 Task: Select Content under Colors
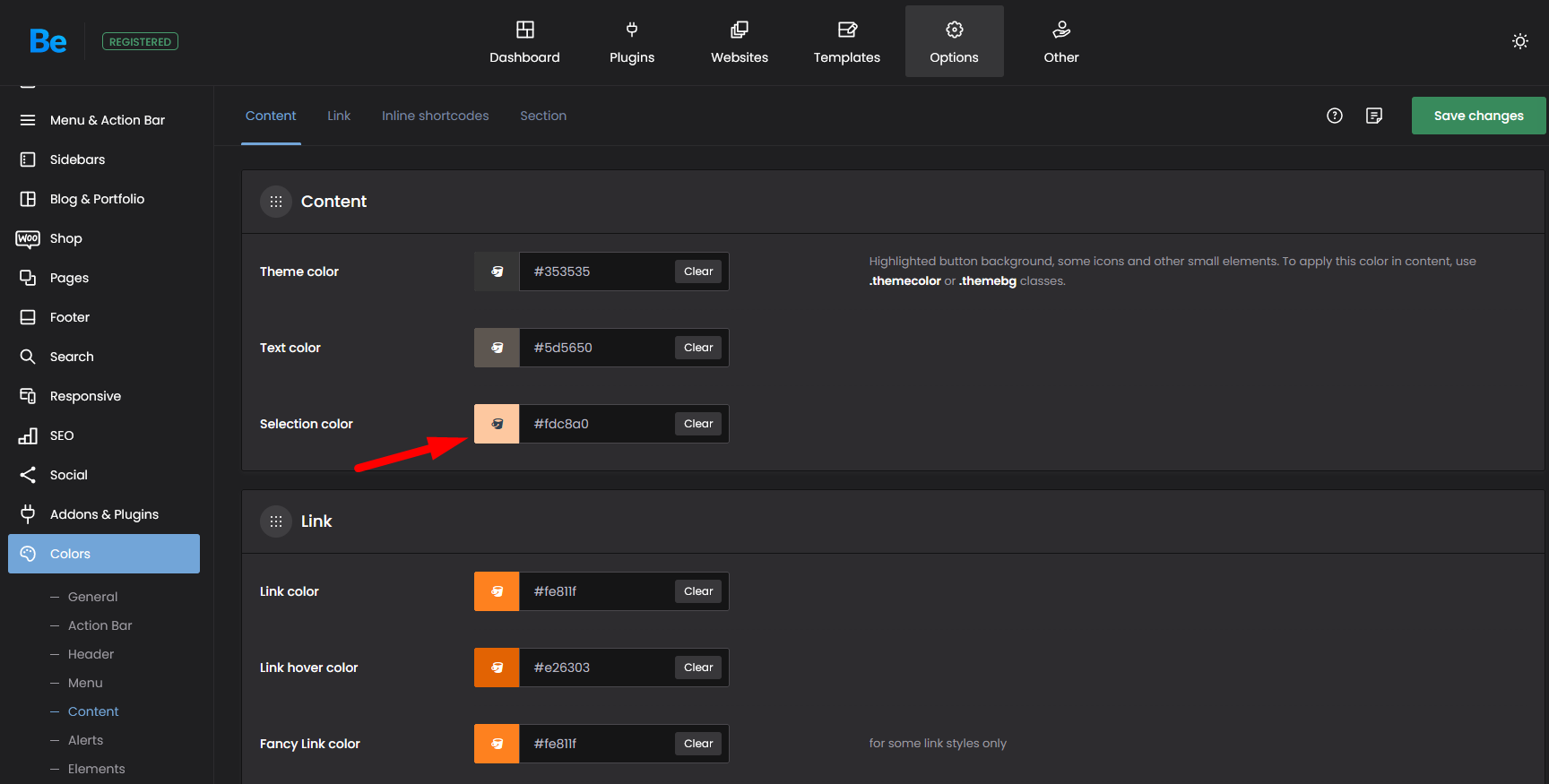(x=93, y=711)
